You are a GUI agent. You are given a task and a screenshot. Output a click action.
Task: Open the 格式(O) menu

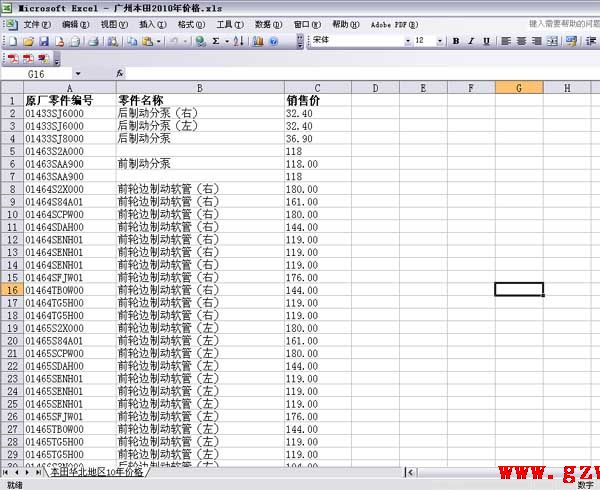(191, 24)
